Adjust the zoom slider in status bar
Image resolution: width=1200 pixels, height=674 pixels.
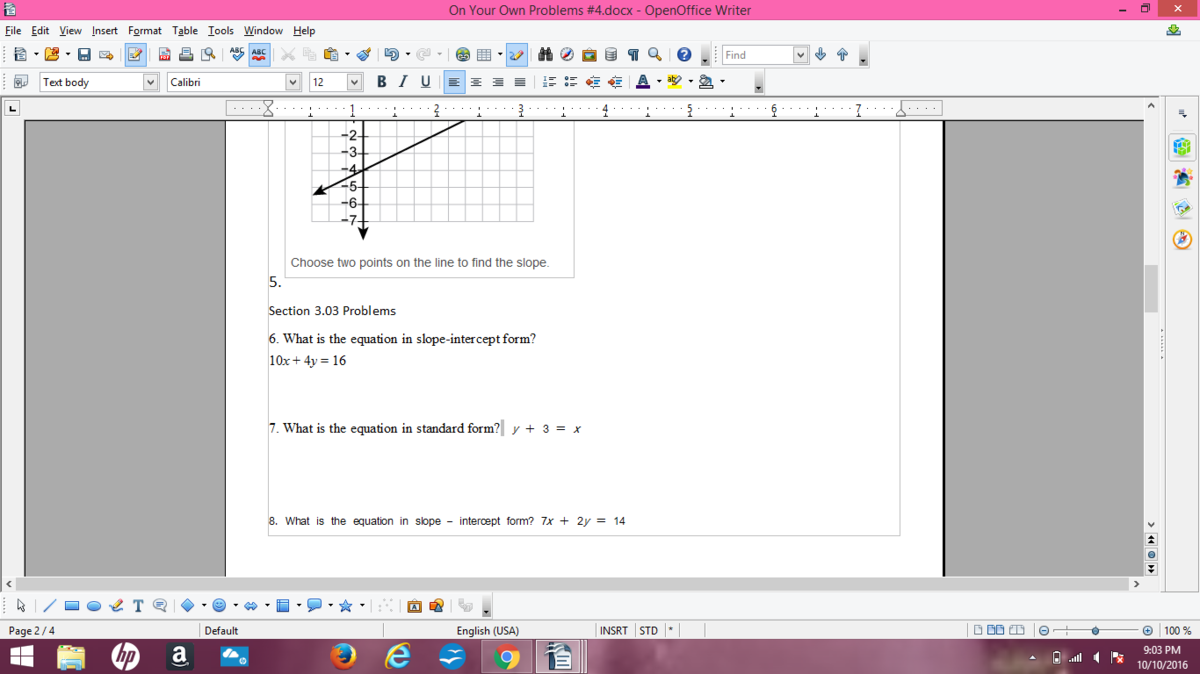[1096, 631]
